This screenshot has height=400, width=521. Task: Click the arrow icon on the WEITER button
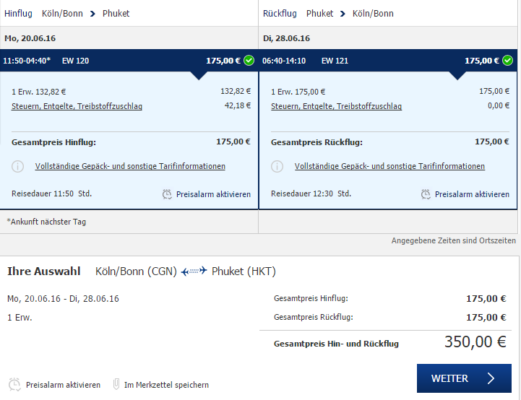(491, 378)
